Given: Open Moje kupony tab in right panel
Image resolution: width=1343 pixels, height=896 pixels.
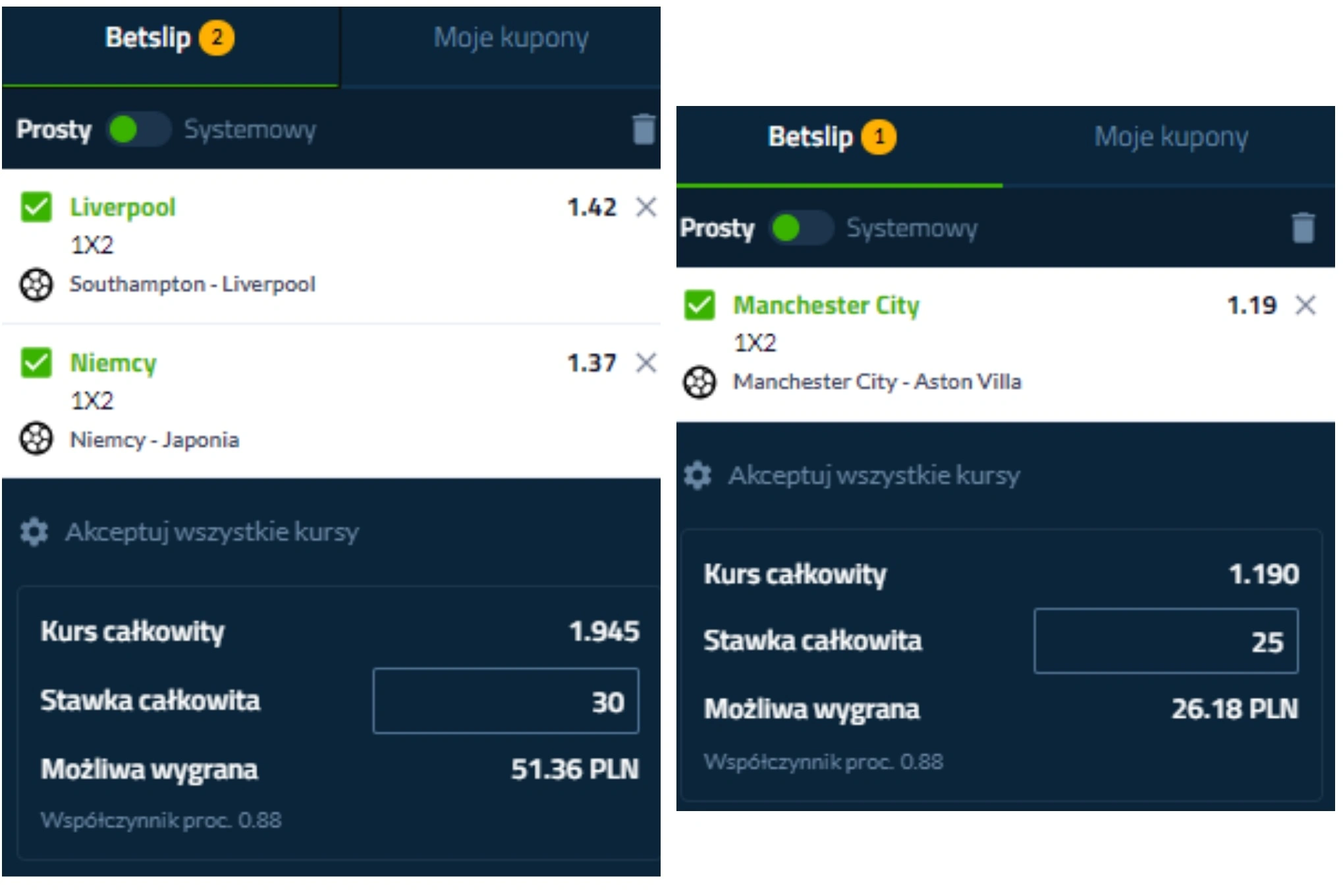Looking at the screenshot, I should pyautogui.click(x=1170, y=137).
